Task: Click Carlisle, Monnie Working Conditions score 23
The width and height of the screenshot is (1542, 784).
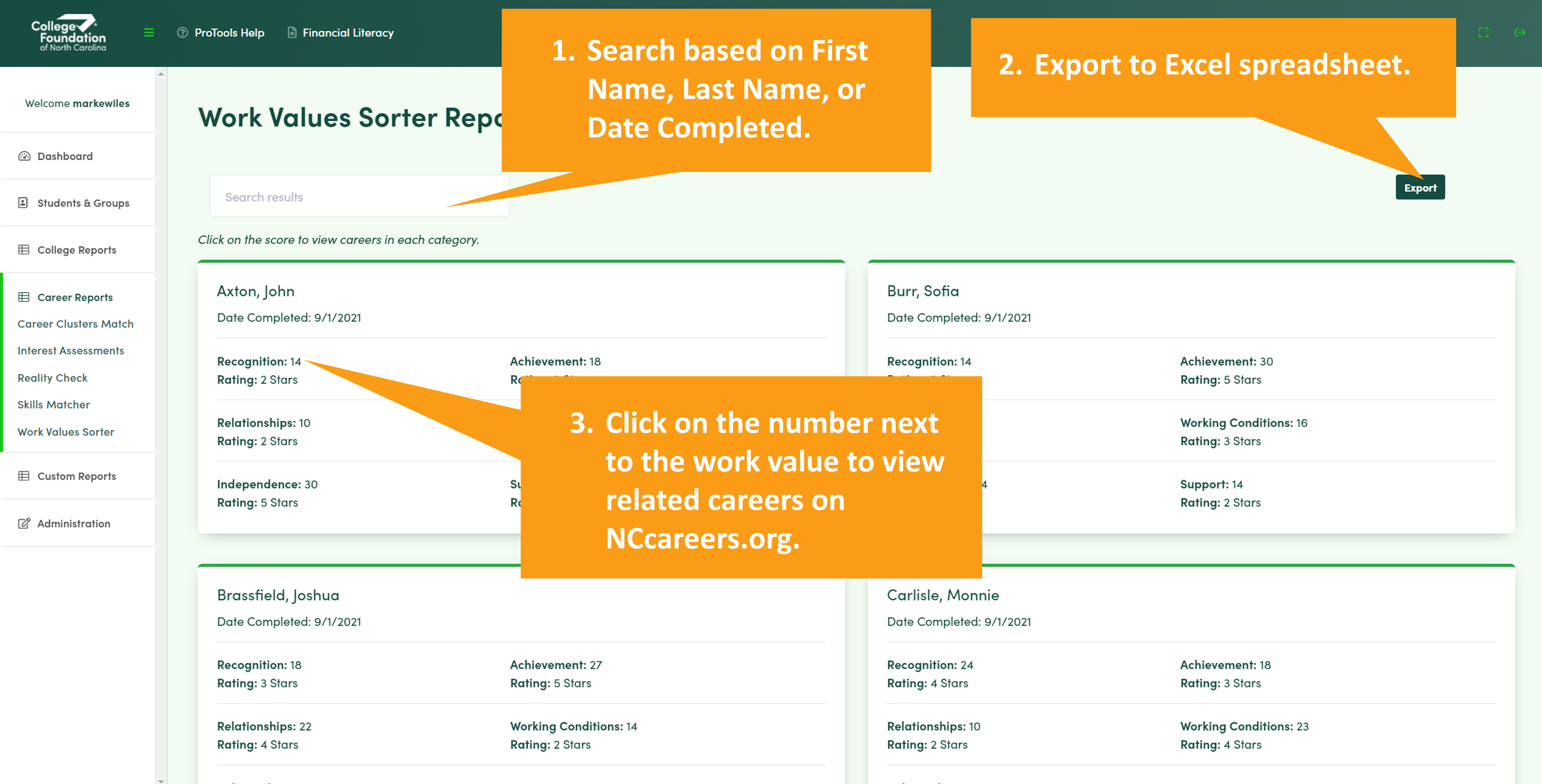Action: (x=1303, y=726)
